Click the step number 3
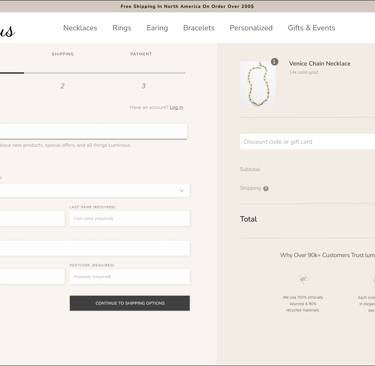This screenshot has width=375, height=366. 143,86
